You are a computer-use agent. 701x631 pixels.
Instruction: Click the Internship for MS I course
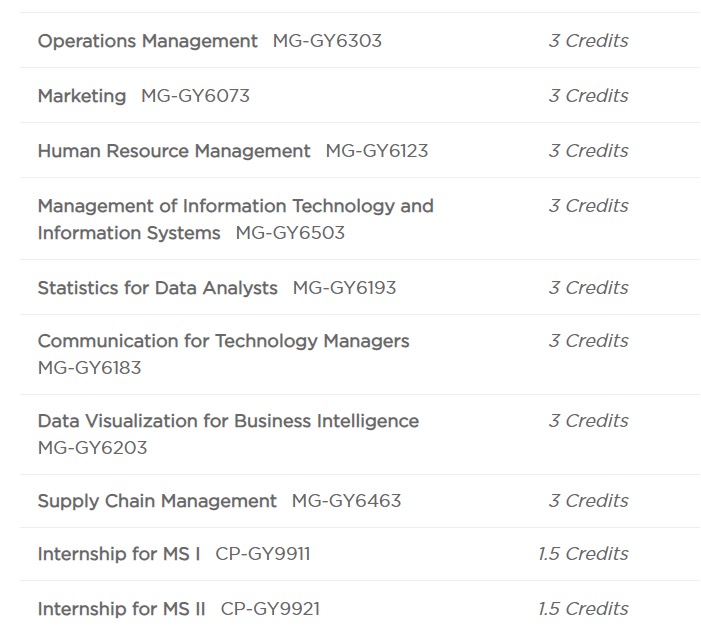(x=119, y=554)
